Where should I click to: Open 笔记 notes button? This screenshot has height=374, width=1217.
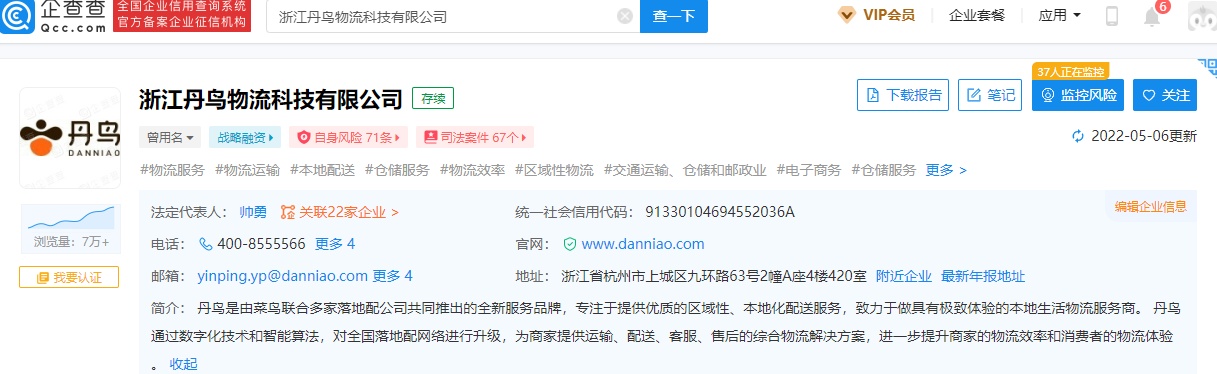pyautogui.click(x=989, y=95)
